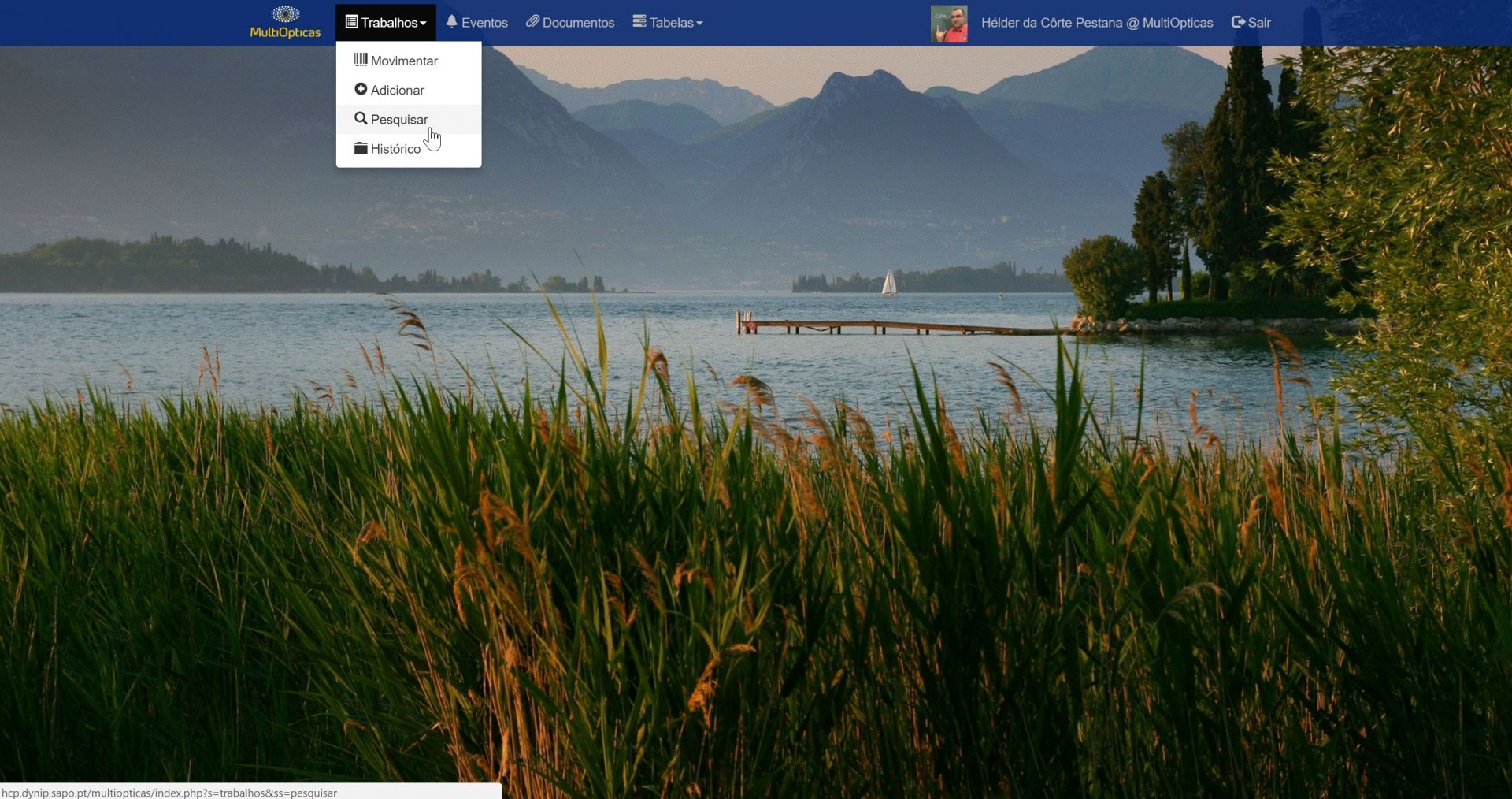Click the MultiOpticas logo
The width and height of the screenshot is (1512, 799).
pyautogui.click(x=285, y=23)
